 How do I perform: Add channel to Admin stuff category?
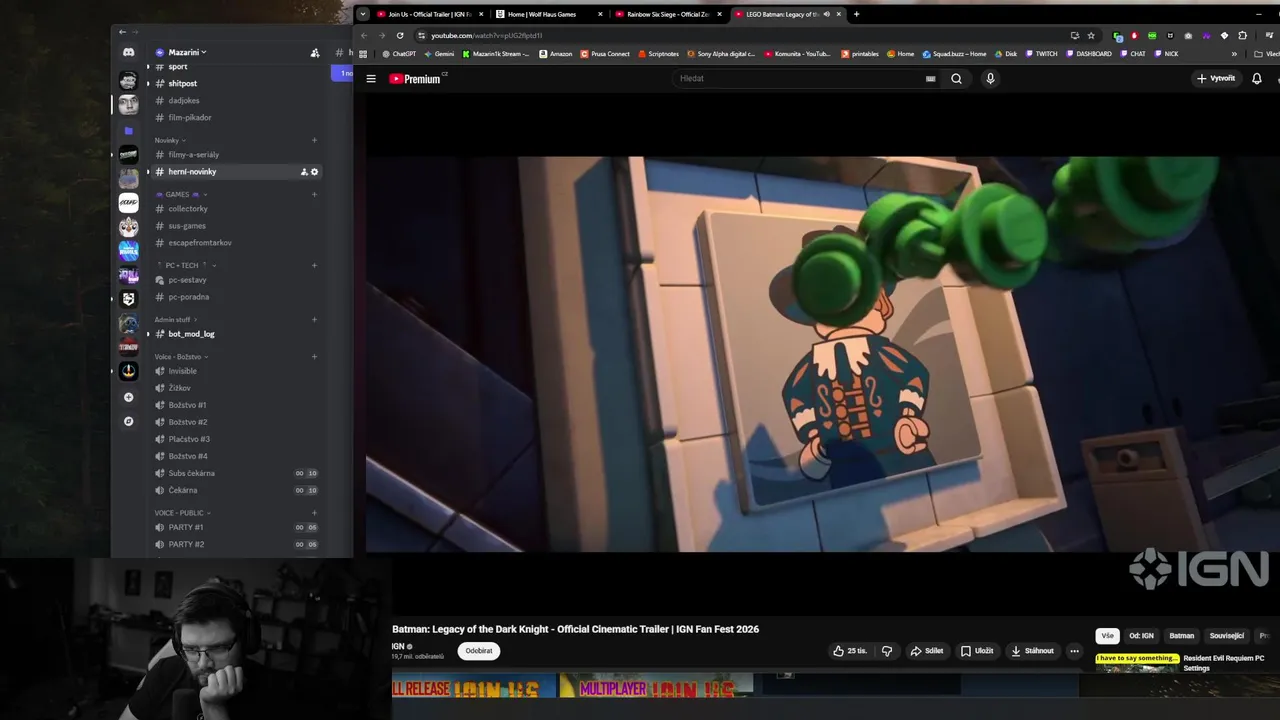tap(314, 319)
